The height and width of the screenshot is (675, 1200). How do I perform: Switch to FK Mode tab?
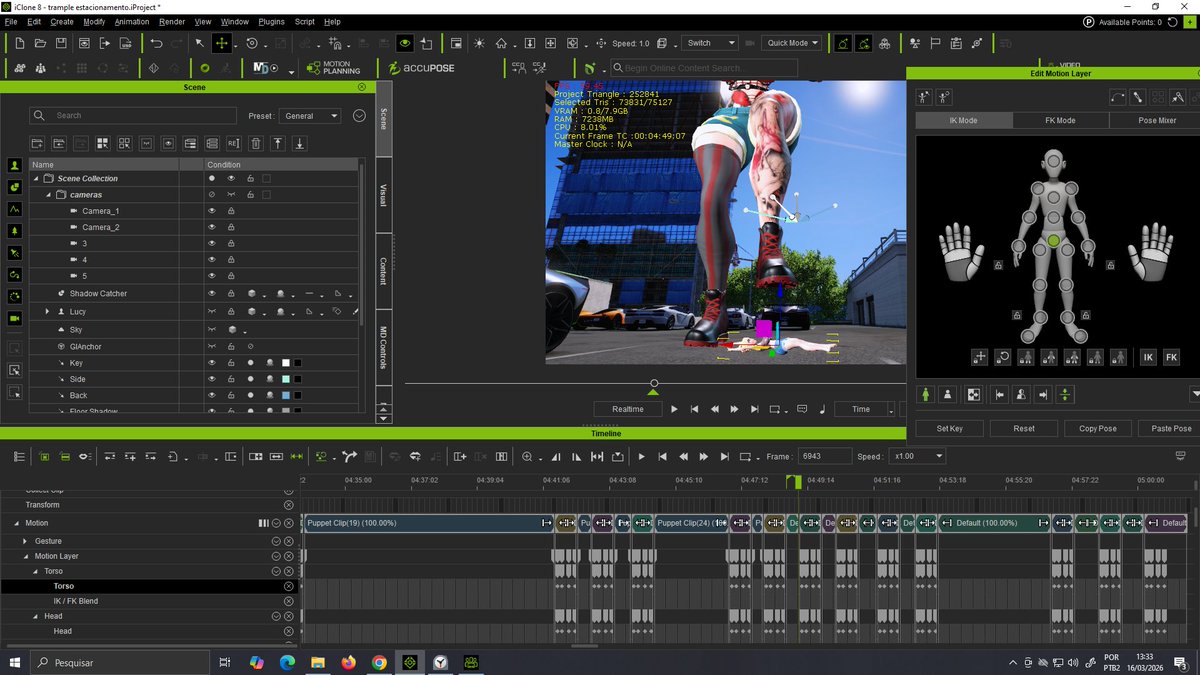1060,120
